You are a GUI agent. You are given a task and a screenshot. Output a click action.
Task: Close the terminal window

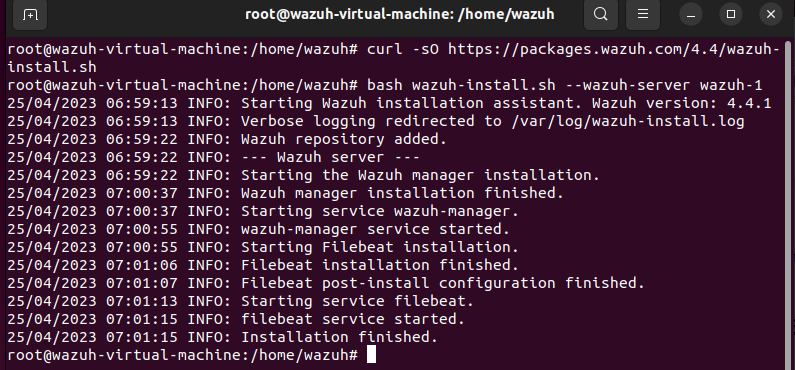[x=771, y=15]
